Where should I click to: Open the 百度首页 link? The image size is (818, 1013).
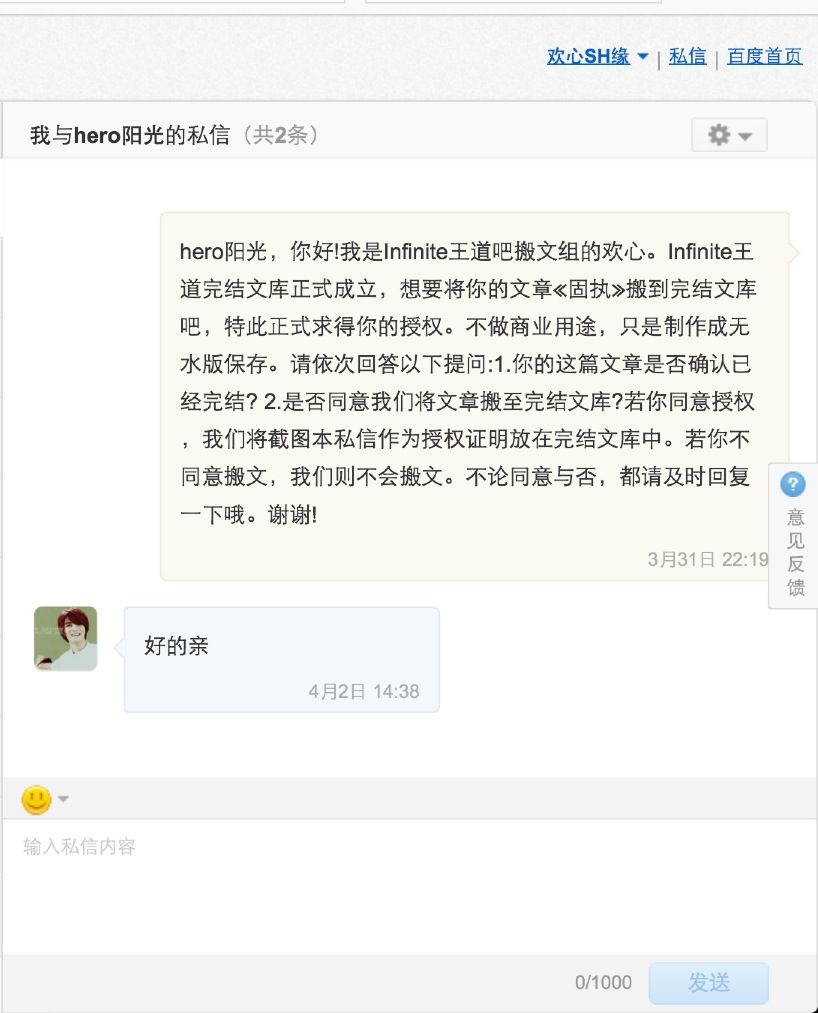[765, 56]
